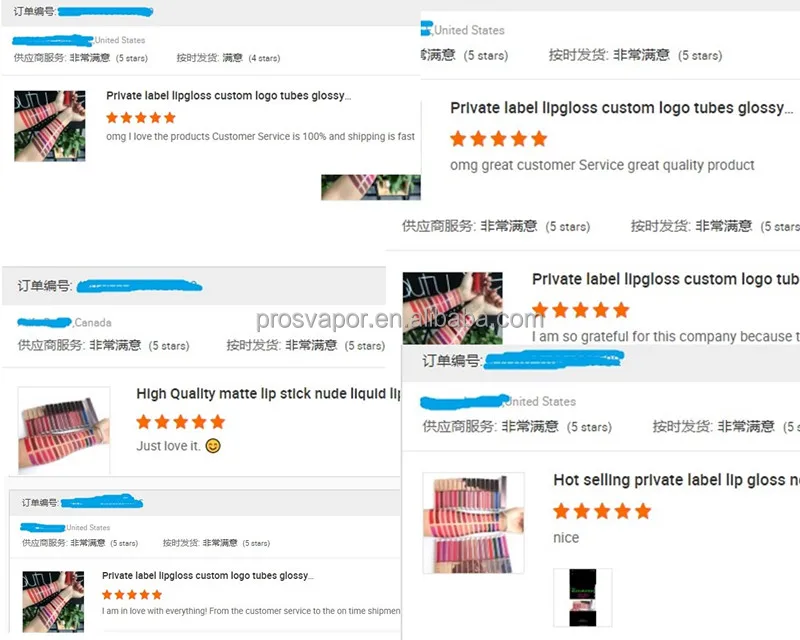The image size is (800, 640).
Task: Open 'Hot selling private label lip gloss' product link
Action: tap(677, 480)
